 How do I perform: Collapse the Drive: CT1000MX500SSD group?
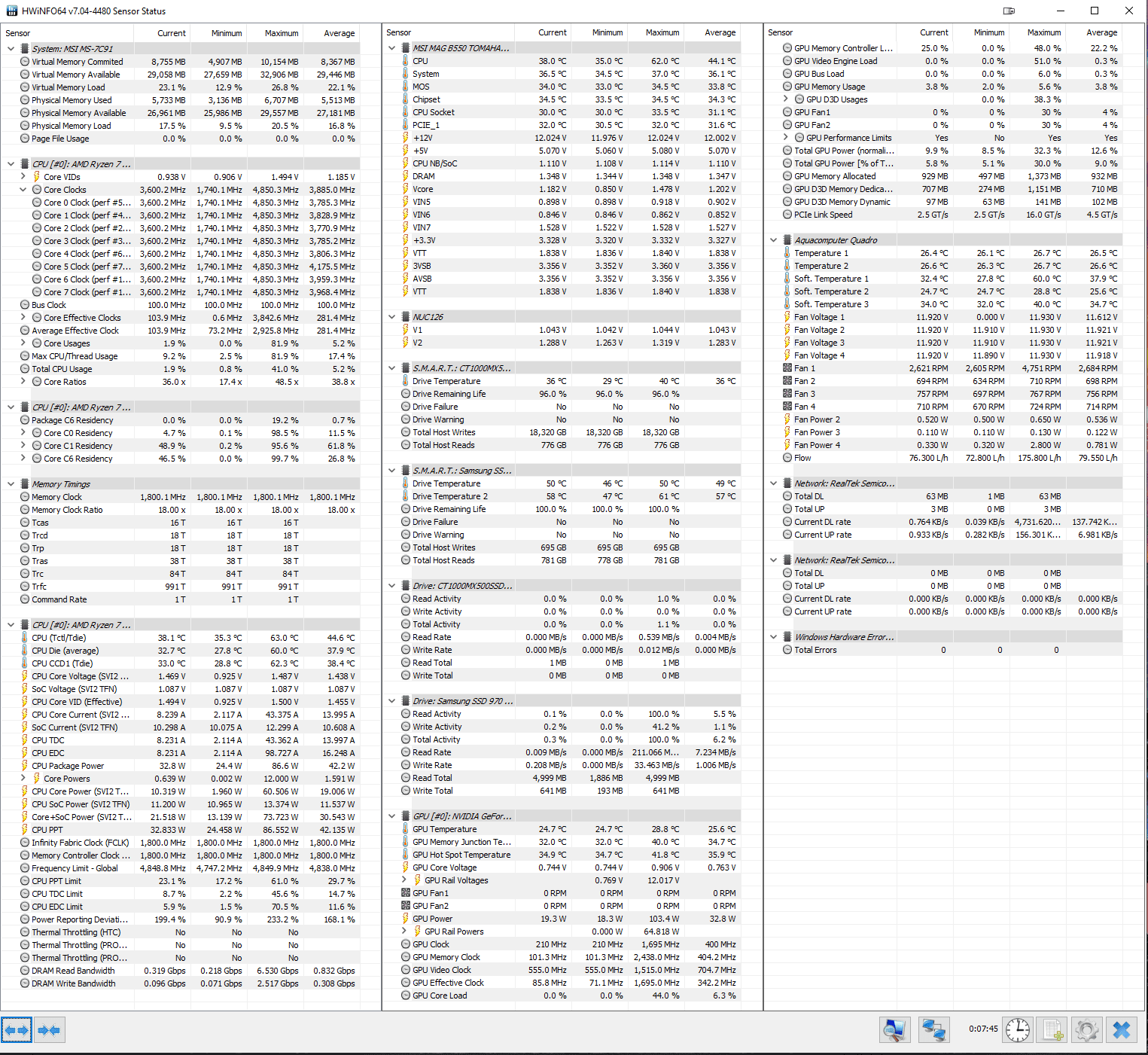[391, 586]
